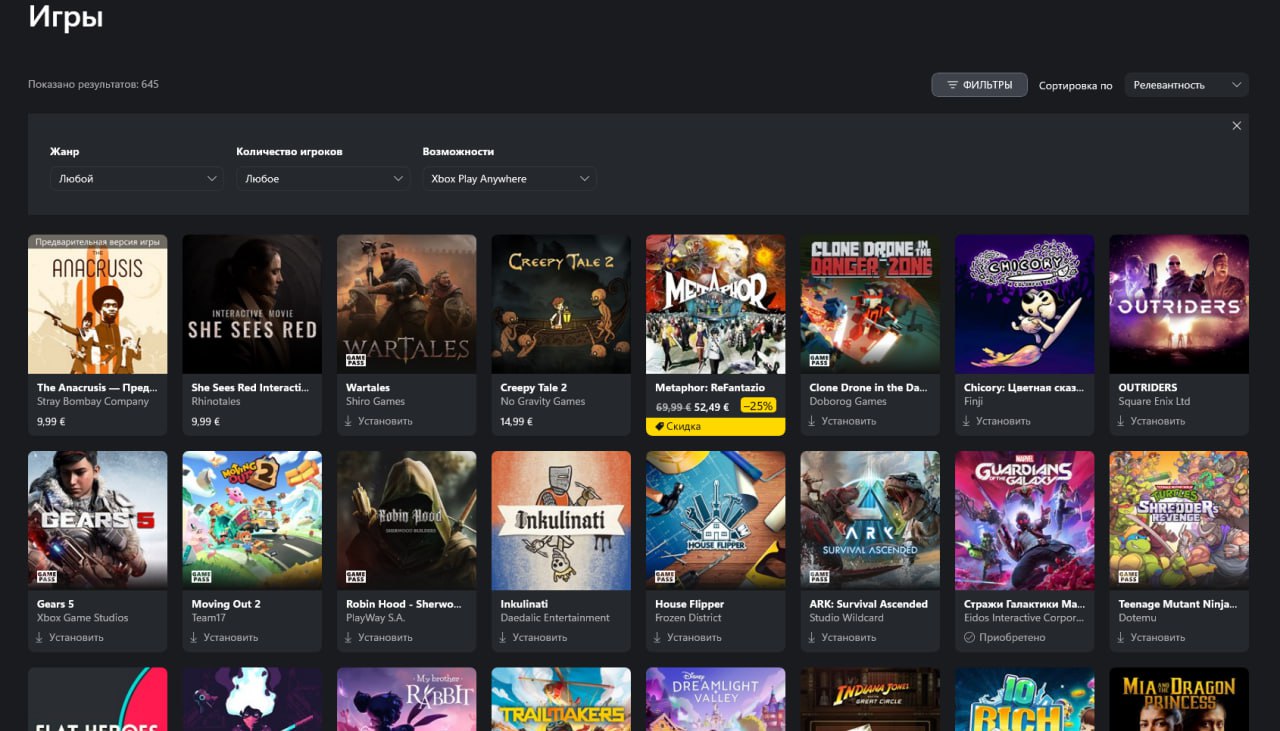Open the Жанр genre dropdown
This screenshot has height=731, width=1280.
click(x=136, y=179)
